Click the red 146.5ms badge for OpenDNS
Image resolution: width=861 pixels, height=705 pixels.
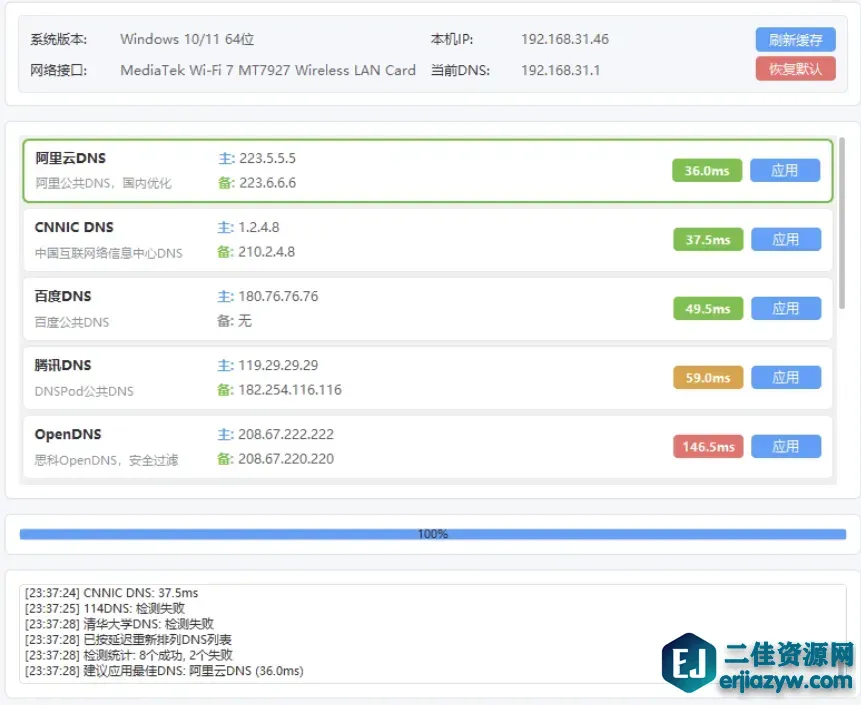707,446
